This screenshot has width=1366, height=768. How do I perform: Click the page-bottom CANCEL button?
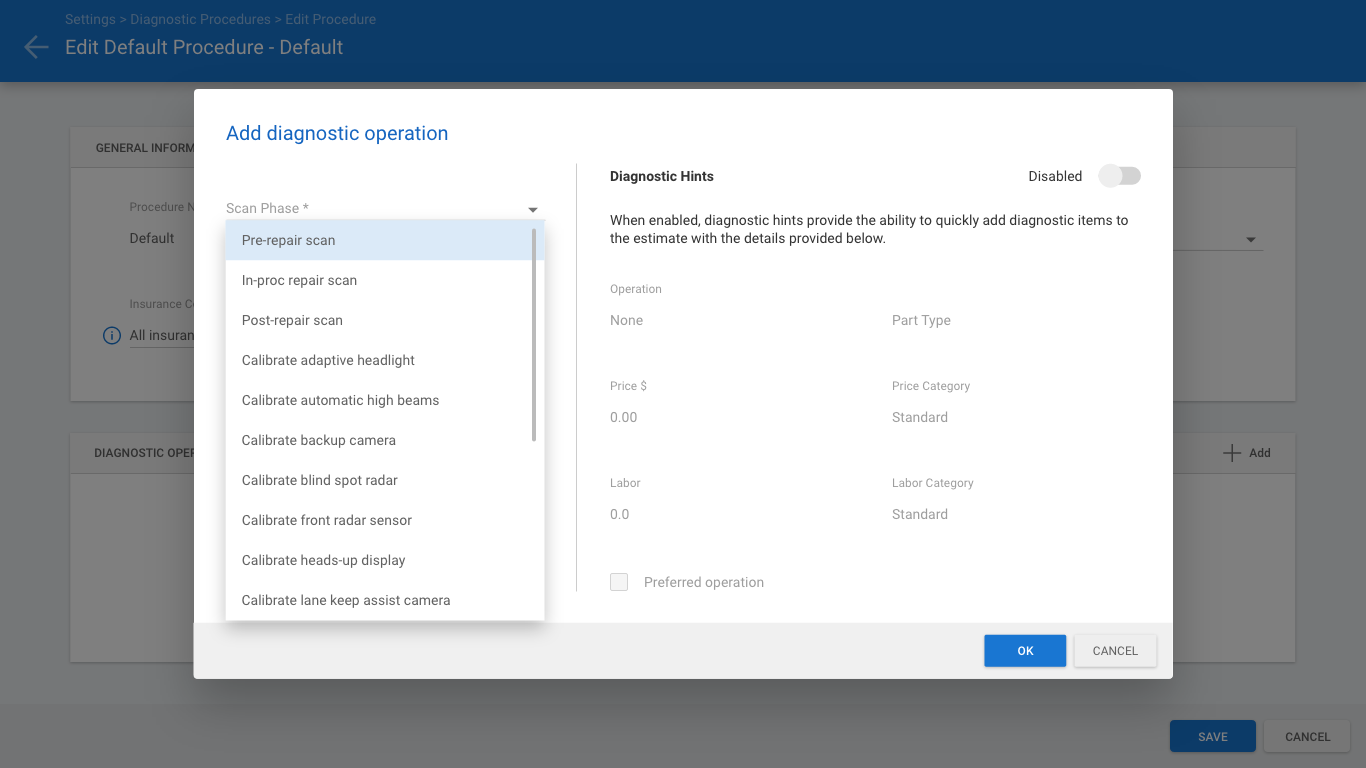tap(1308, 737)
